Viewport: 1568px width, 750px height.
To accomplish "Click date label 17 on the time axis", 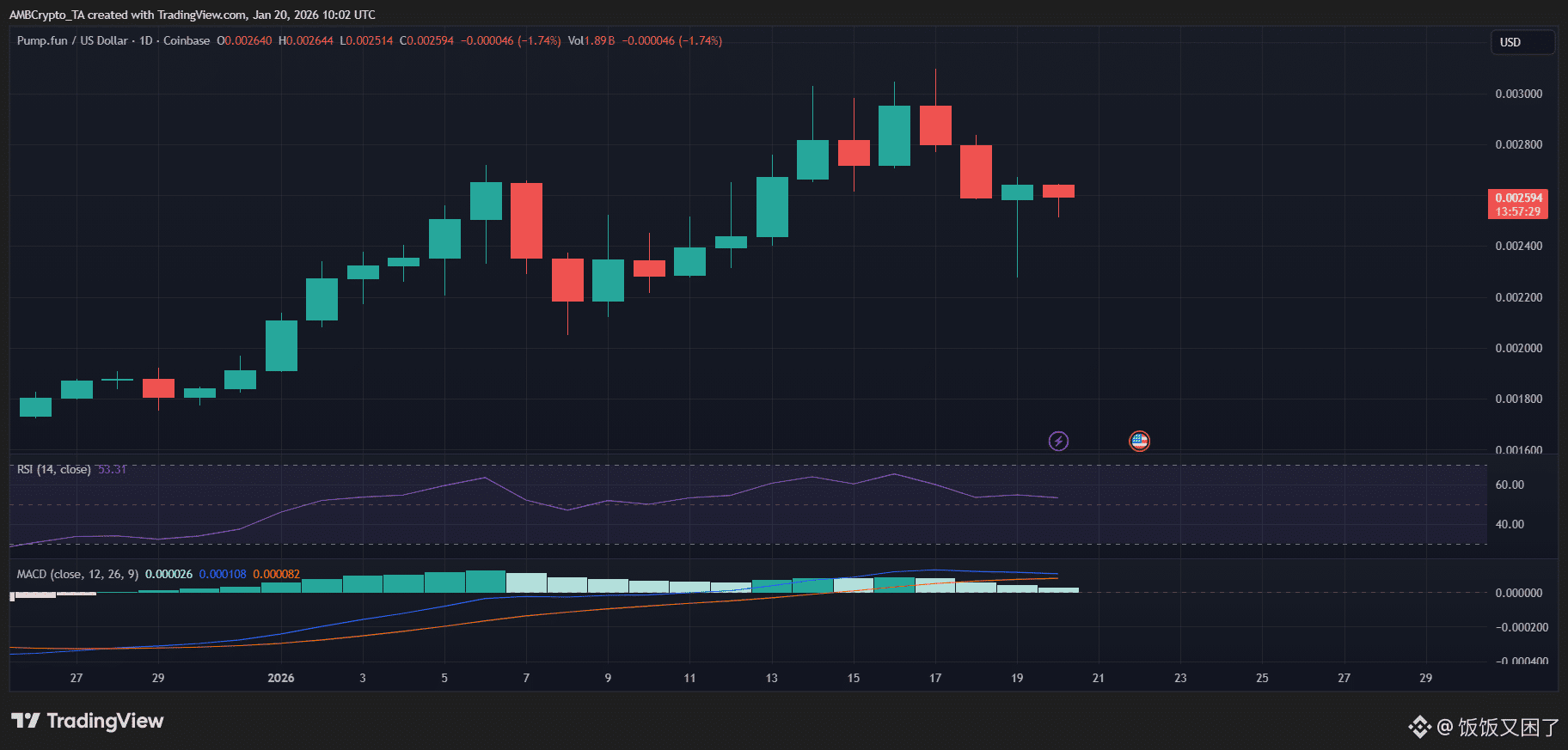I will pos(935,678).
